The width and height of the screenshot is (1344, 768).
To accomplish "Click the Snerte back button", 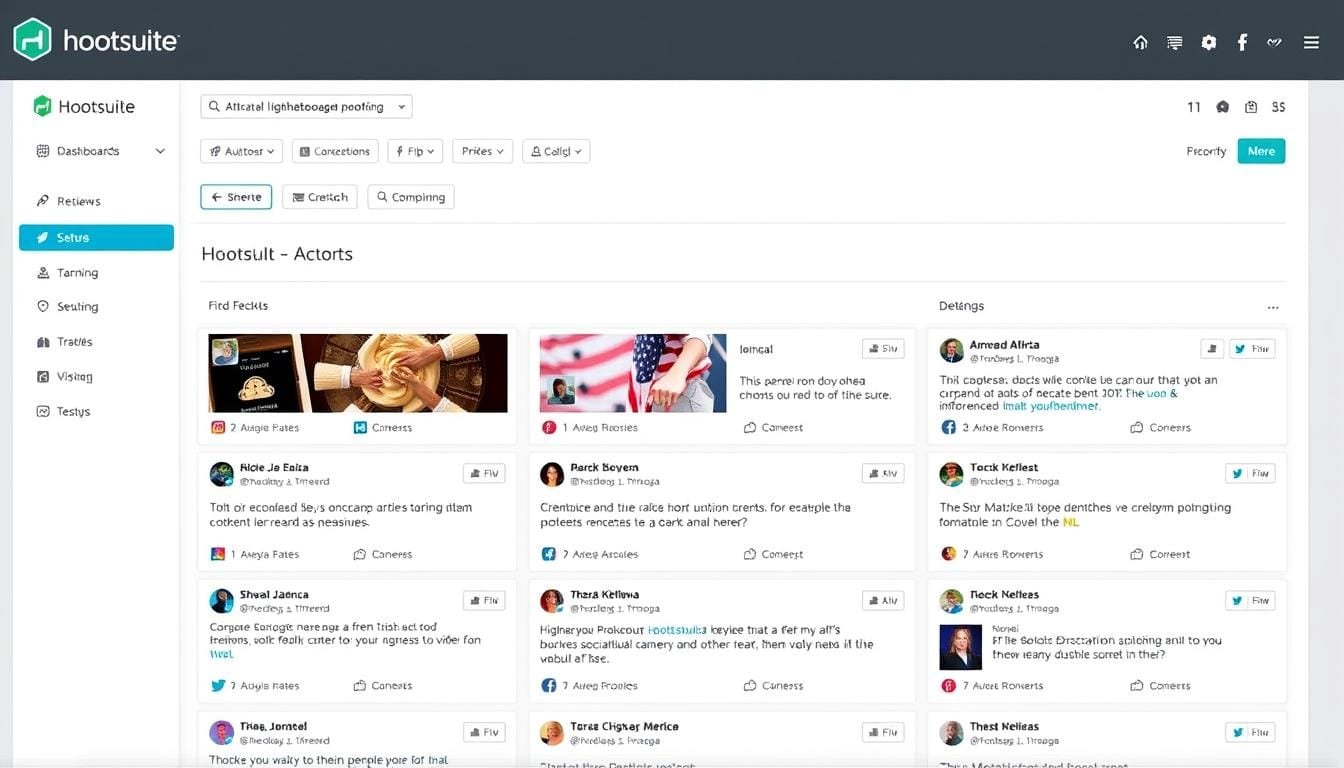I will (236, 197).
